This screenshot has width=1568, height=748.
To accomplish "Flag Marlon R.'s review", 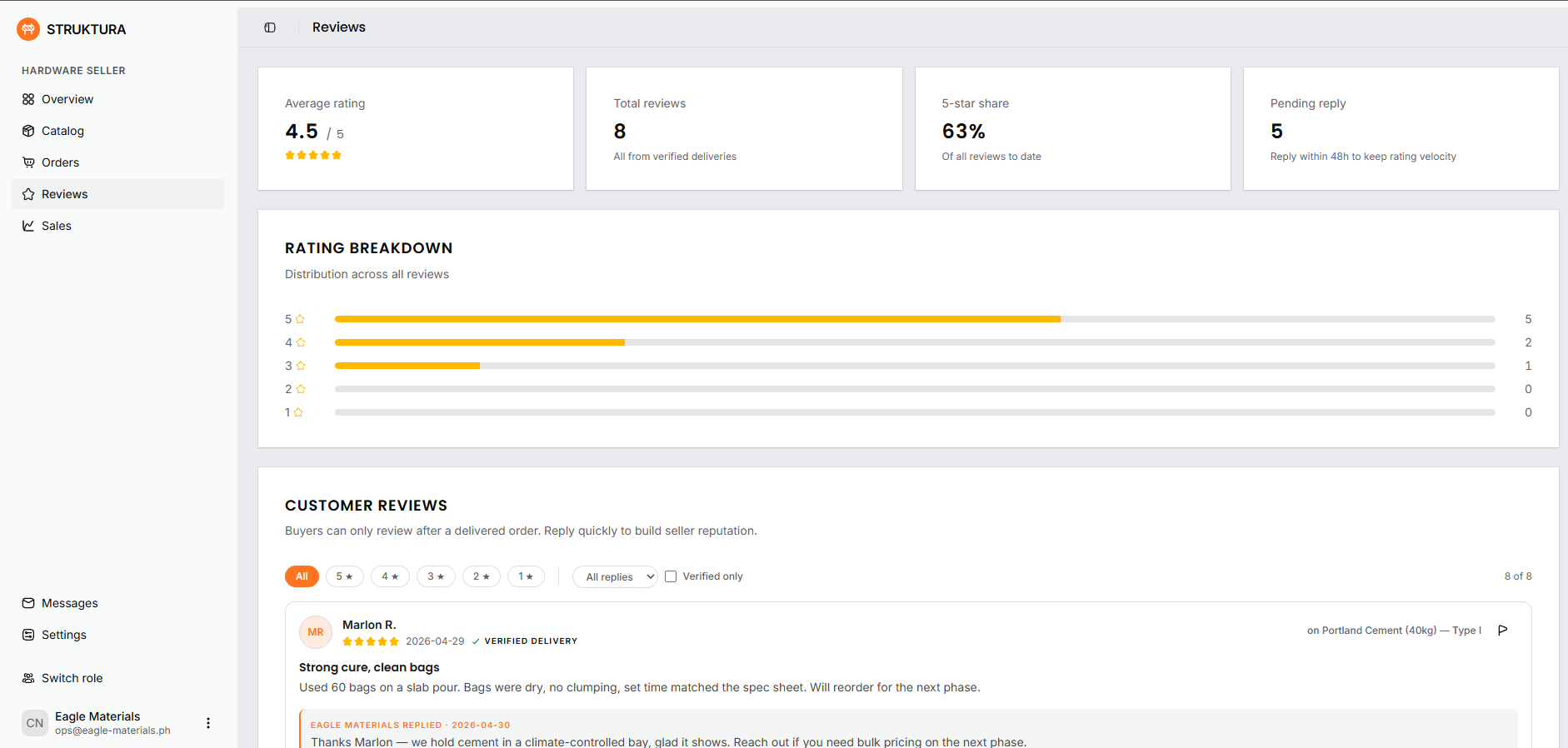I will pos(1503,630).
